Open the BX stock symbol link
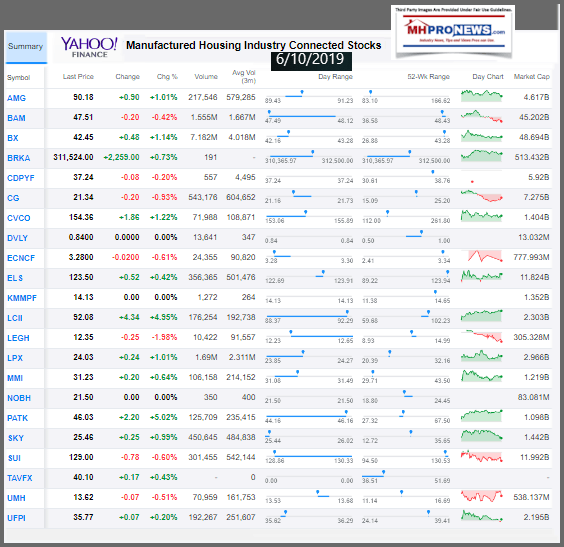The image size is (564, 547). coord(13,138)
